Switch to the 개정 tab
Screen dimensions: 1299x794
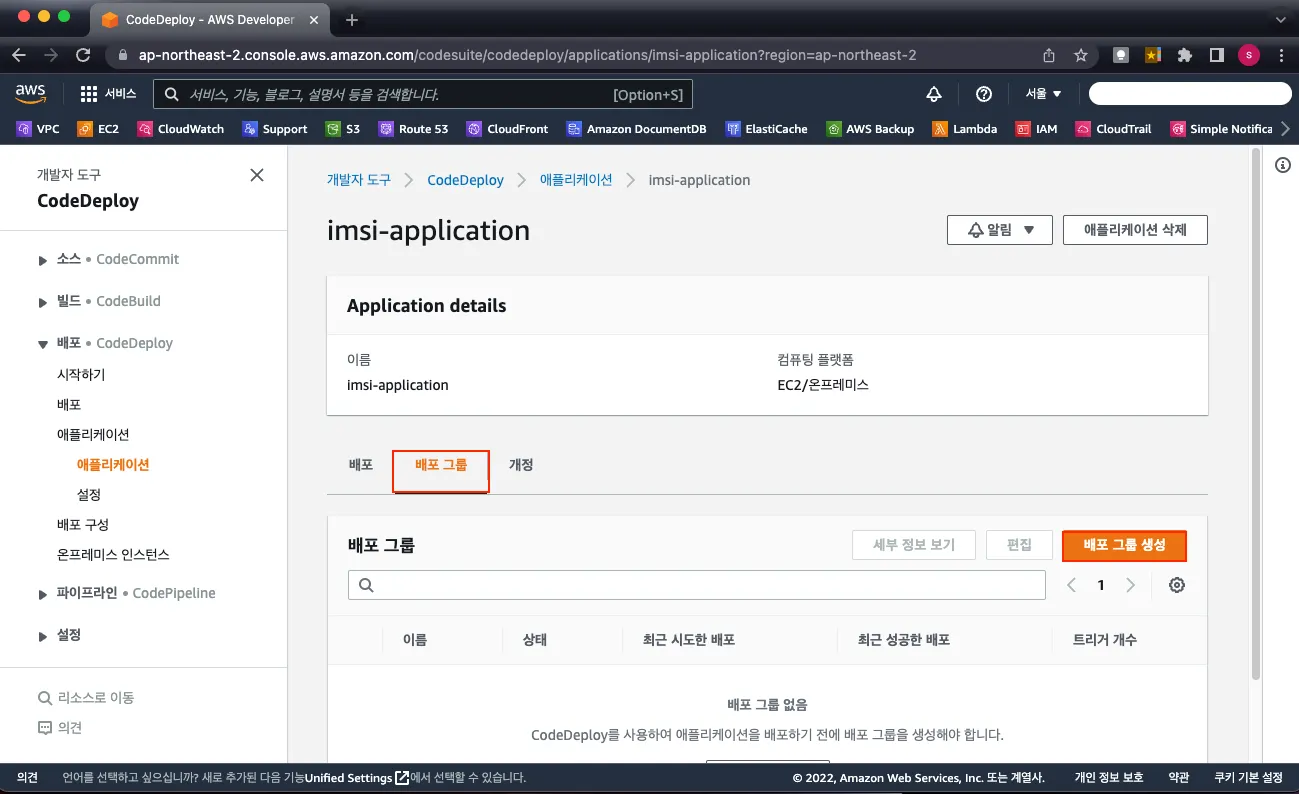tap(521, 465)
